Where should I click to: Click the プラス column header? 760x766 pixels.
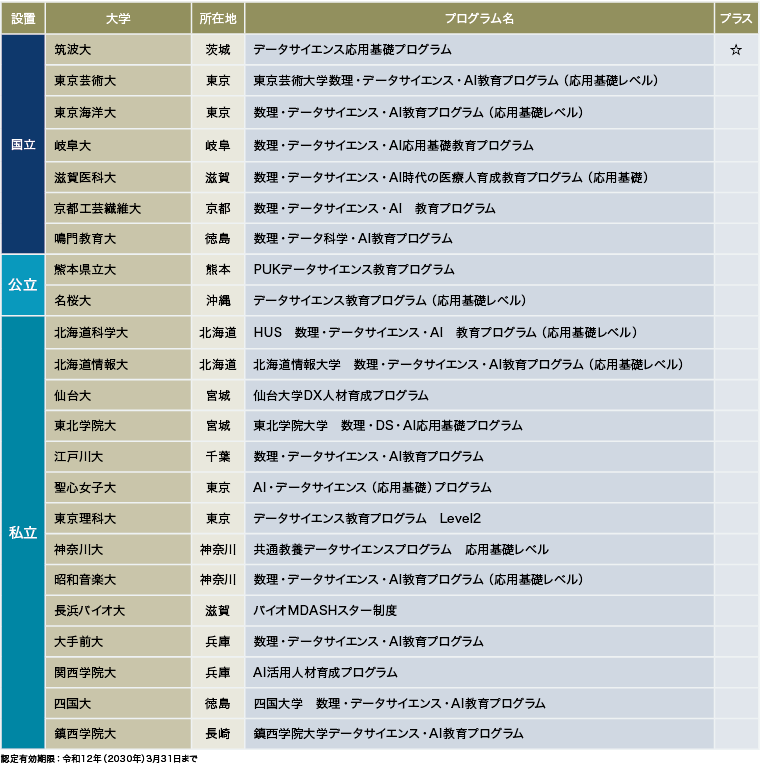(x=736, y=19)
